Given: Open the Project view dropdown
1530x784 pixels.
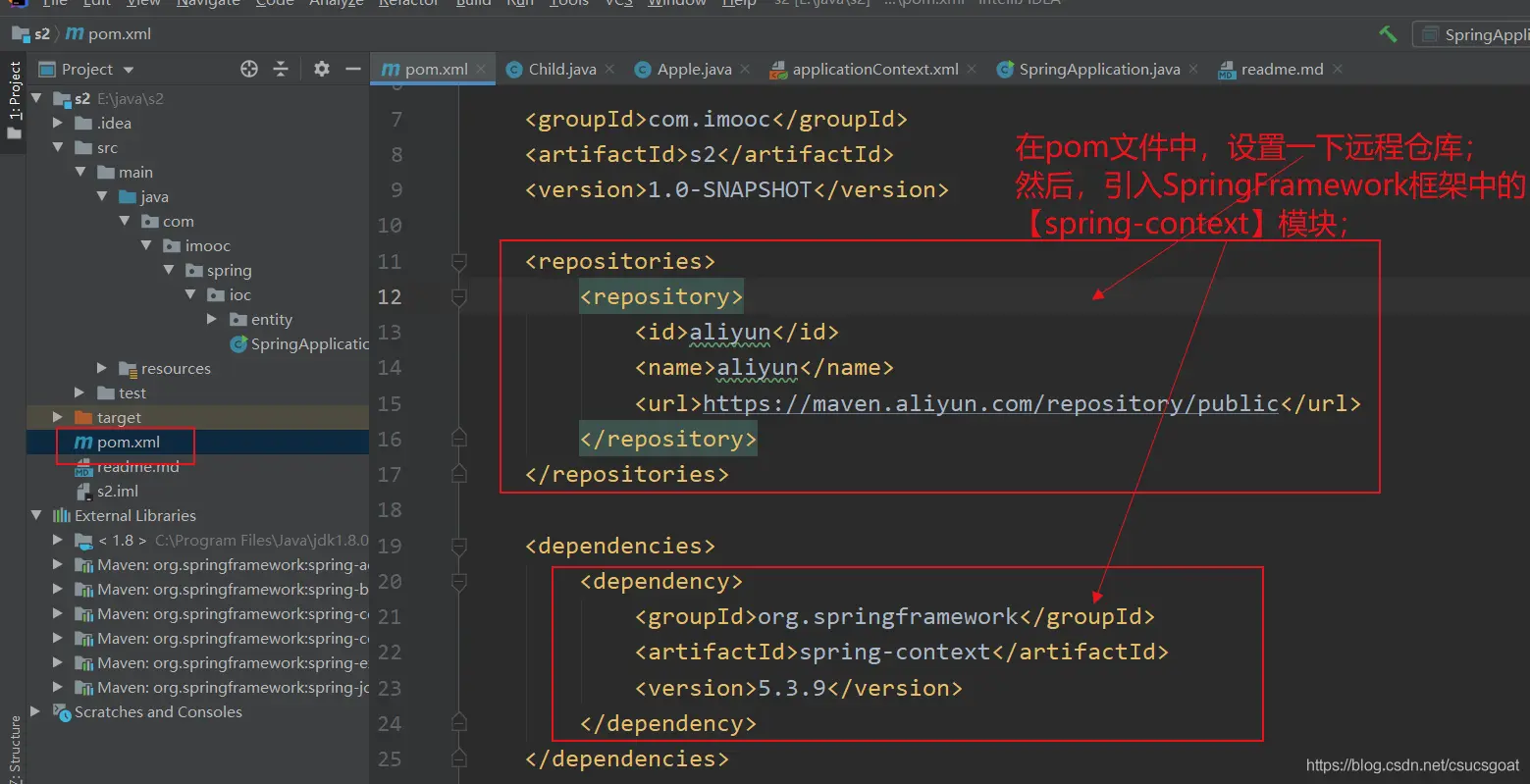Looking at the screenshot, I should pos(129,70).
